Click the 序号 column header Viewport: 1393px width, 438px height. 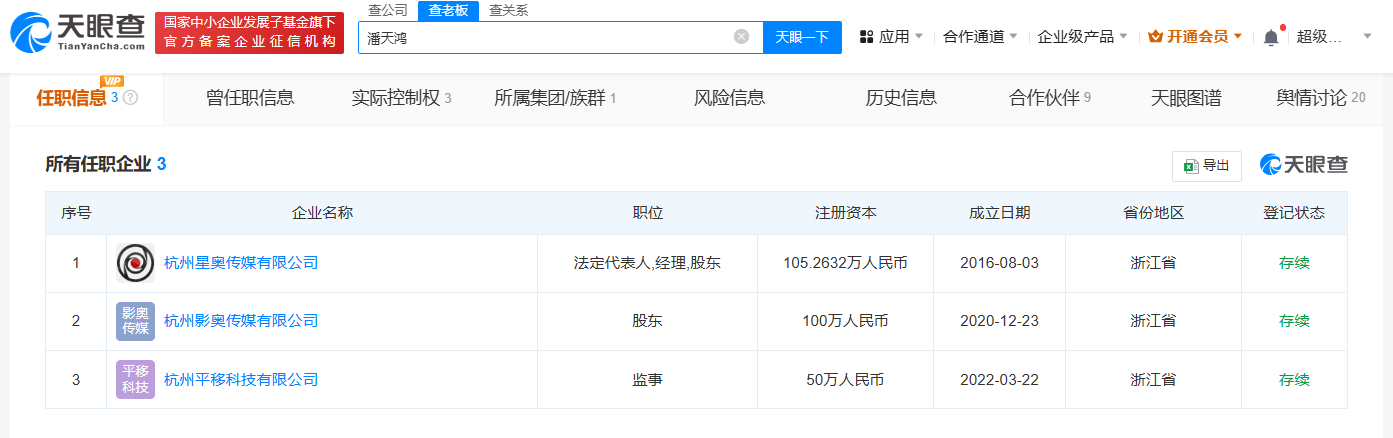pos(76,213)
